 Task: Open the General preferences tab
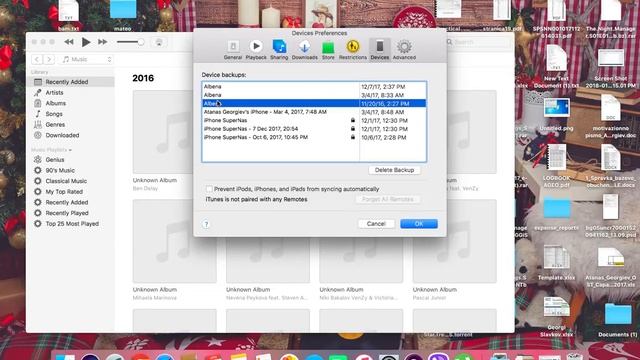(x=233, y=50)
